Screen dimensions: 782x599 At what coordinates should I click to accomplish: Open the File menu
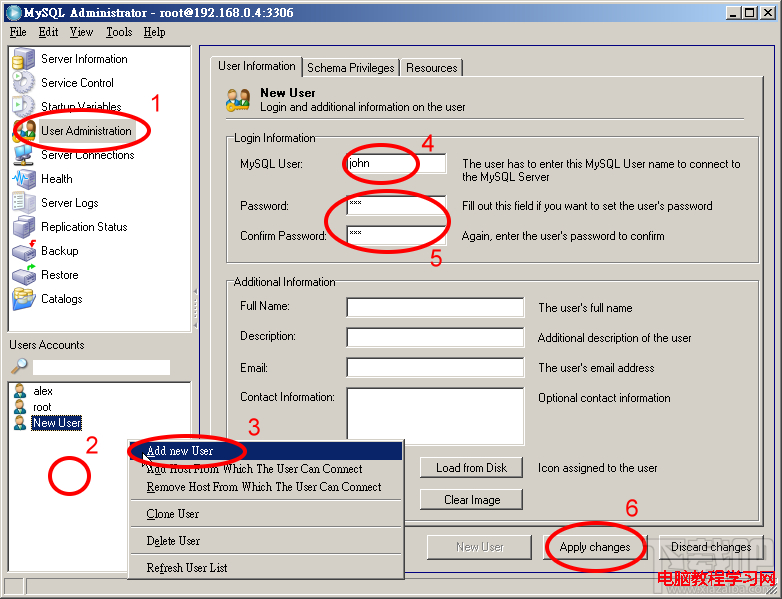(x=18, y=32)
